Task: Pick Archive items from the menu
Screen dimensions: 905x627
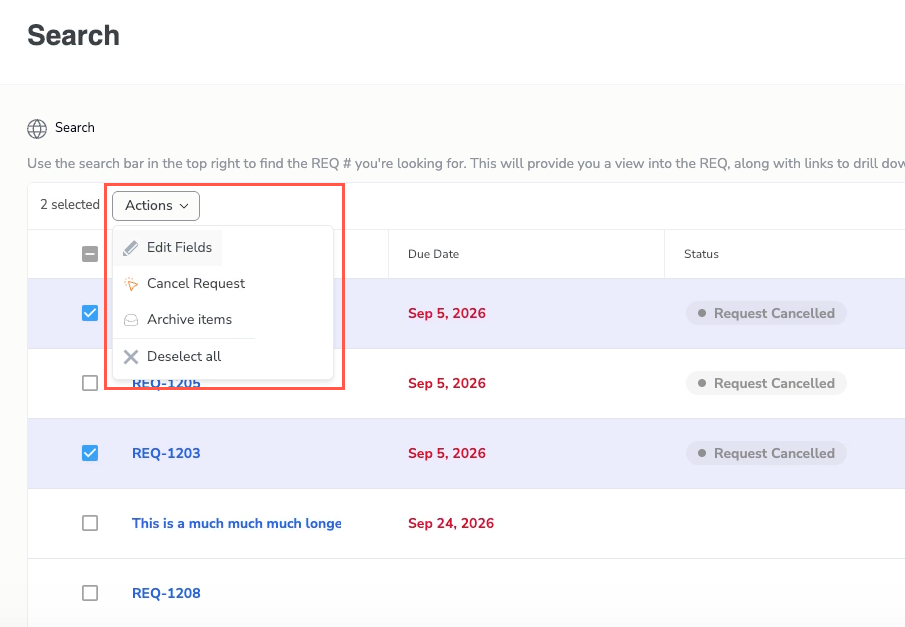Action: click(178, 319)
